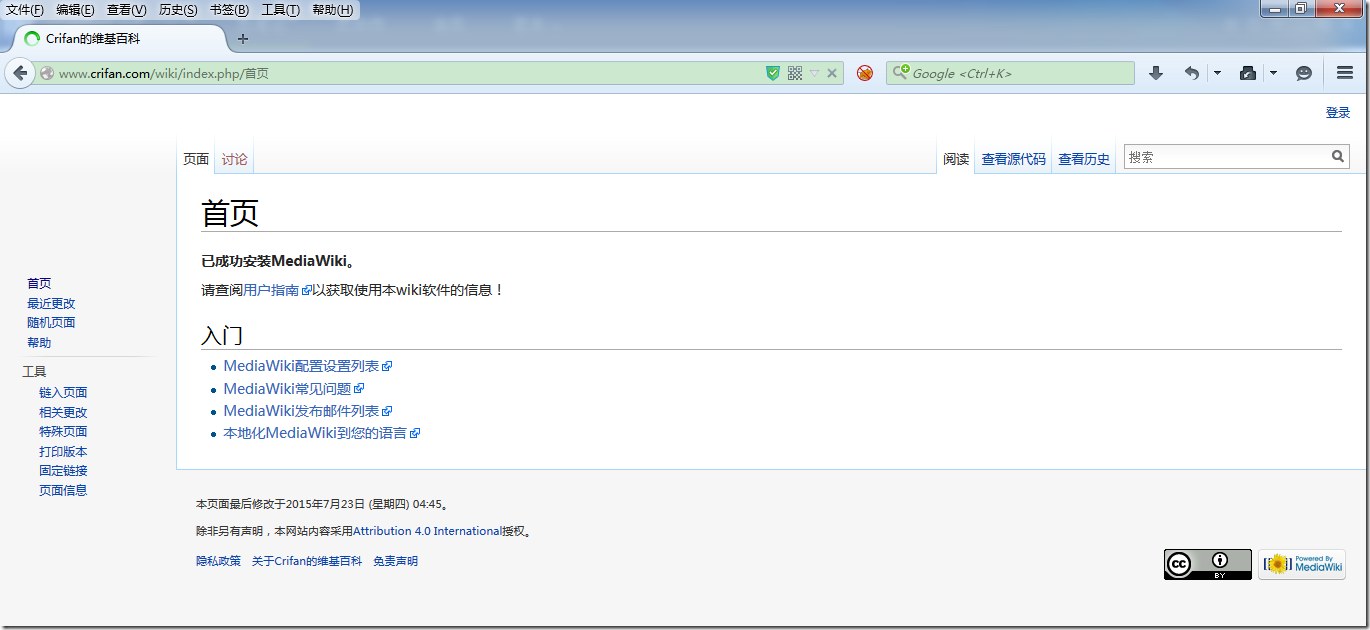1370x630 pixels.
Task: Click the undo curved arrow toolbar icon
Action: coord(1191,73)
